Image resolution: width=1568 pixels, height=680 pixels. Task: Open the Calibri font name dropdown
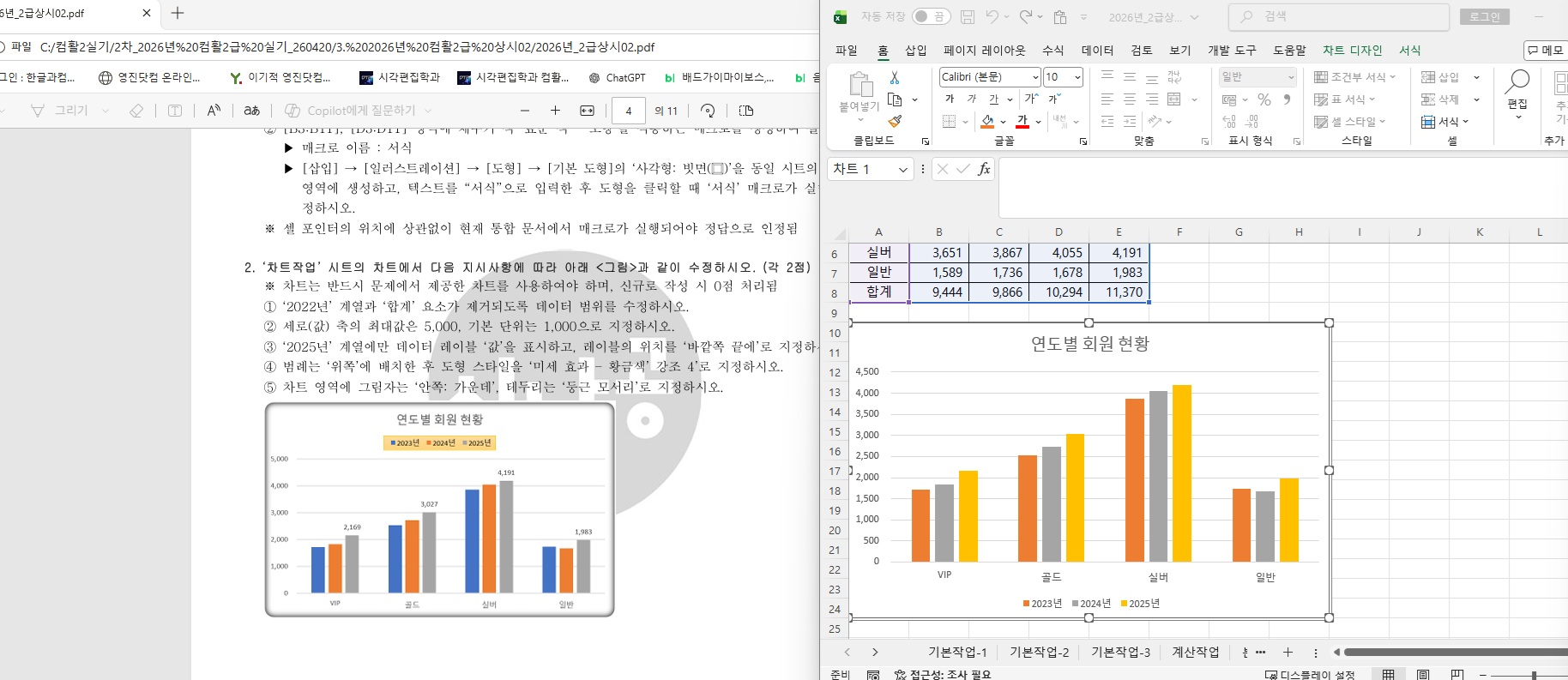pyautogui.click(x=1035, y=77)
